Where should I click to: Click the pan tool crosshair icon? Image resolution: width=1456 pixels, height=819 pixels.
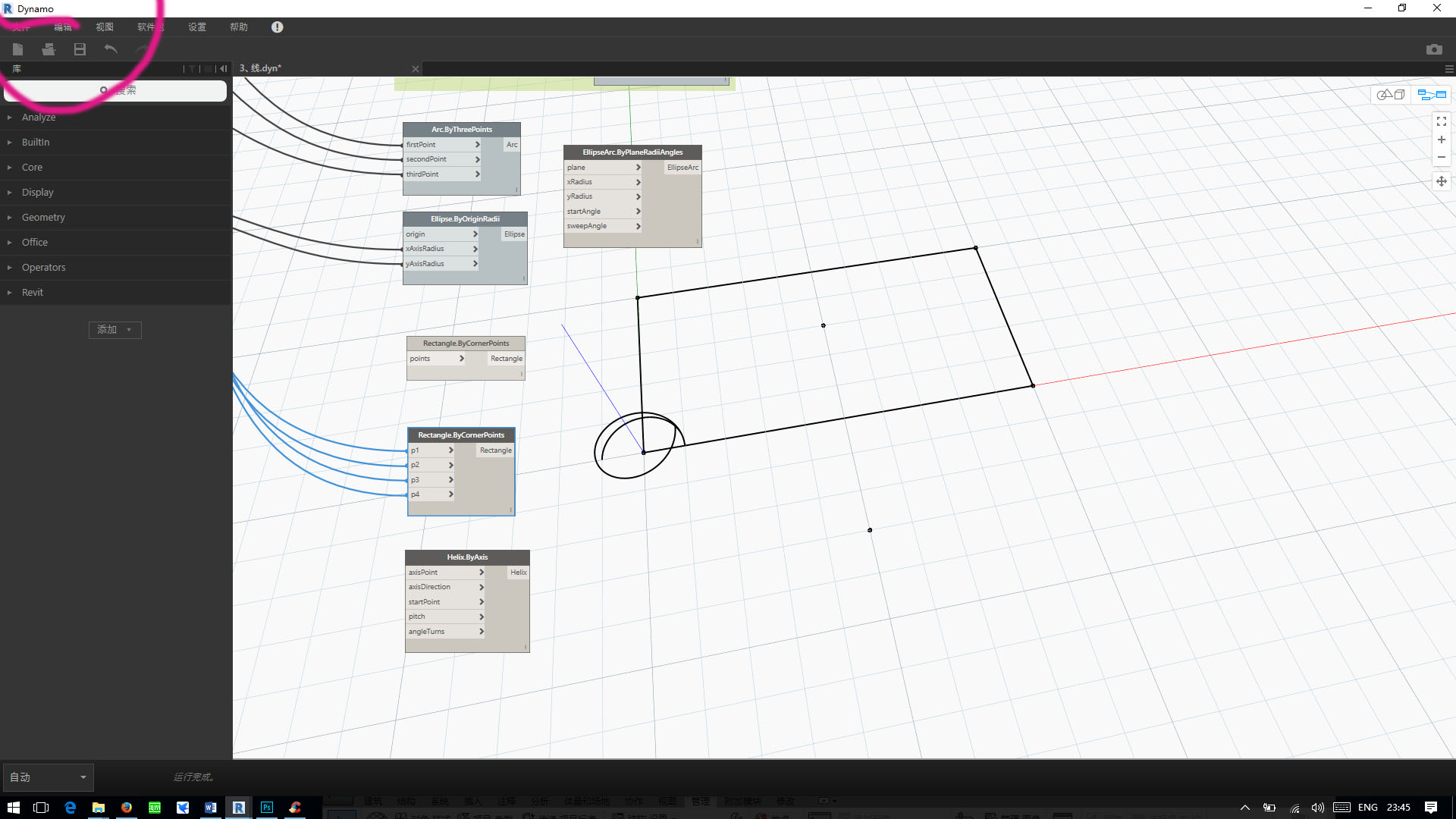(x=1442, y=181)
